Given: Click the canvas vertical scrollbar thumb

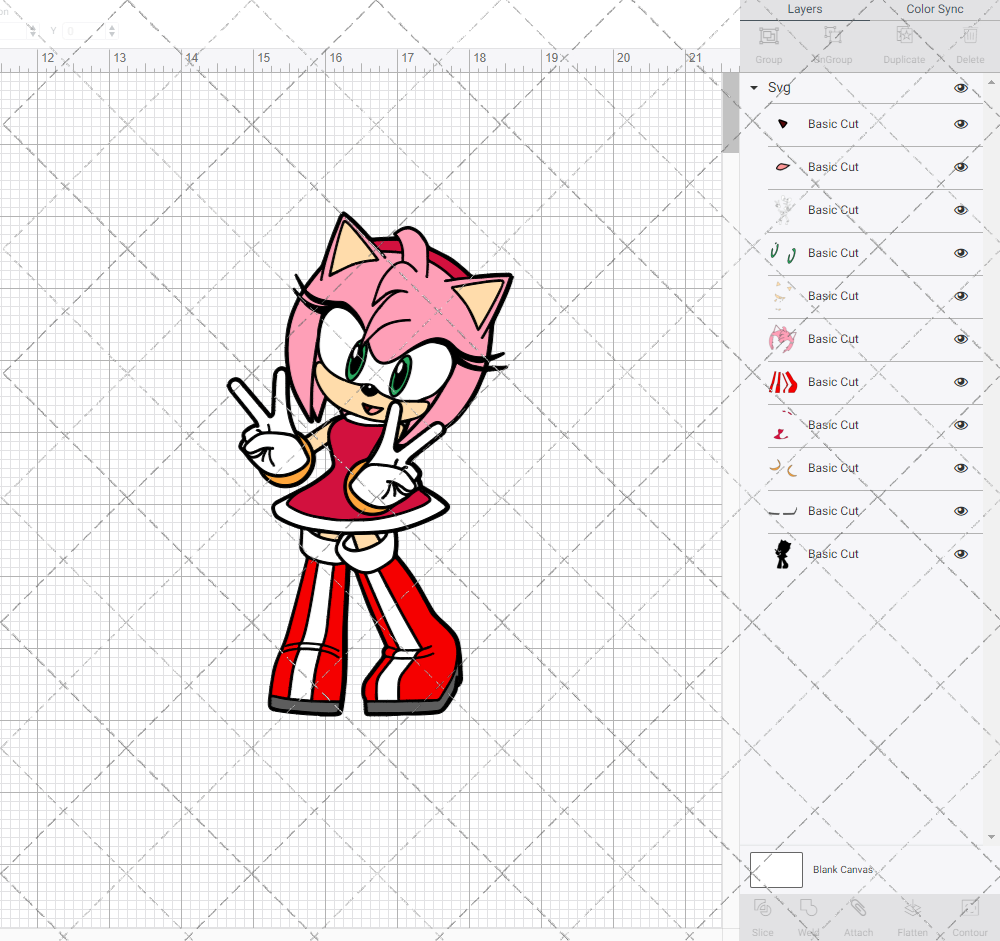Looking at the screenshot, I should coord(730,112).
